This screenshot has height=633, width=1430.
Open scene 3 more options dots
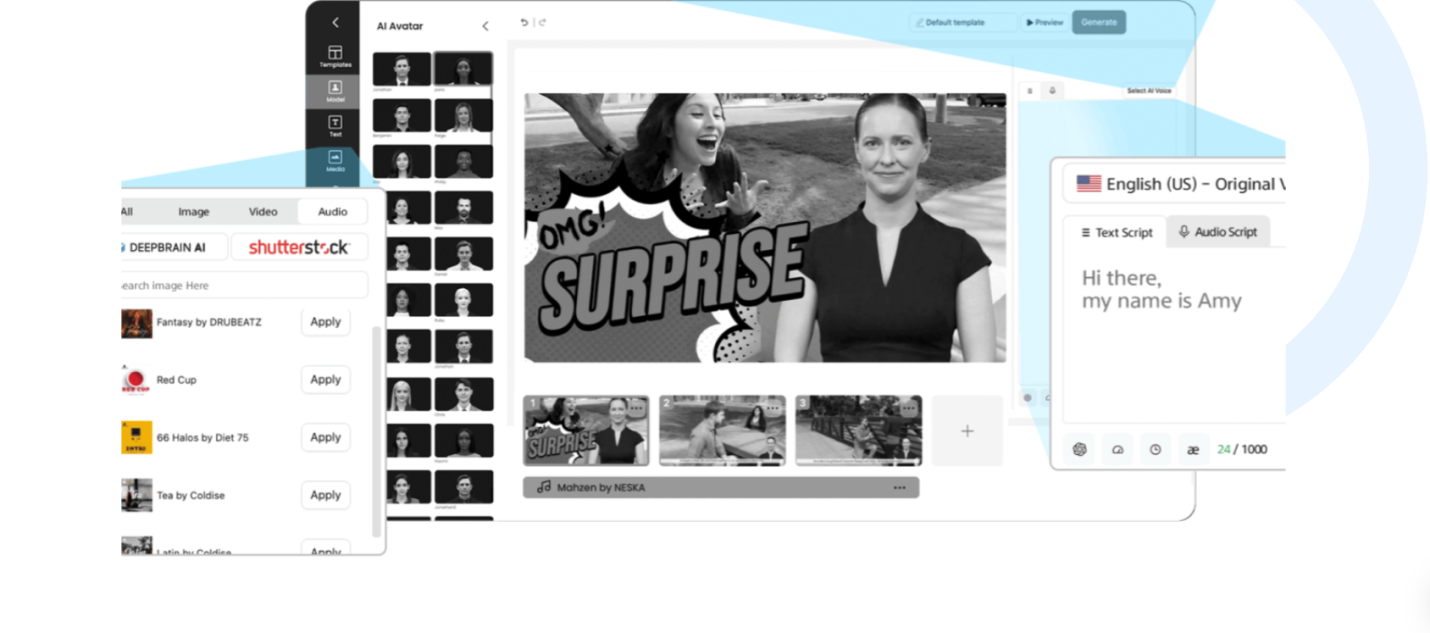tap(909, 408)
